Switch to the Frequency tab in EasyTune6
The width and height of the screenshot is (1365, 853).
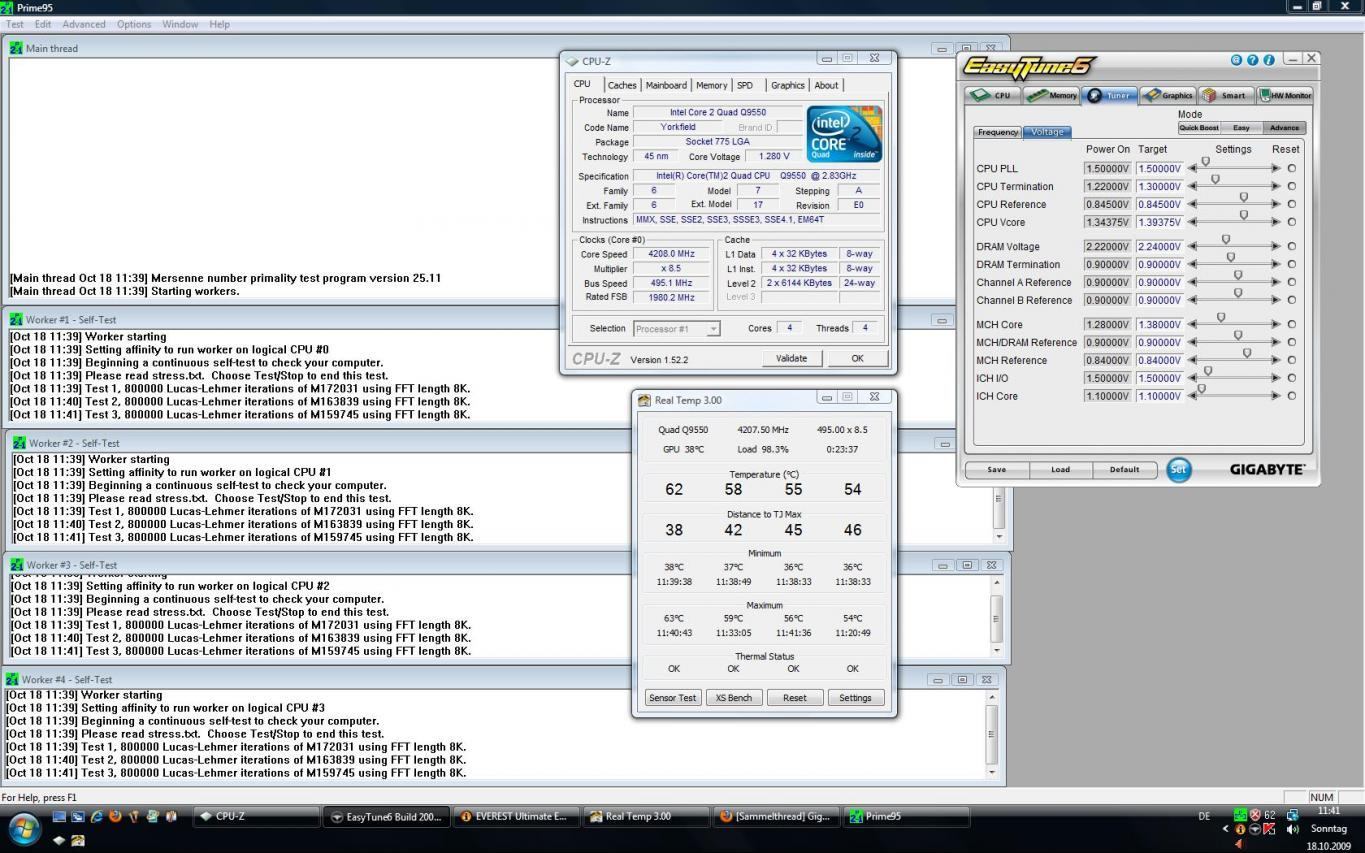click(998, 132)
